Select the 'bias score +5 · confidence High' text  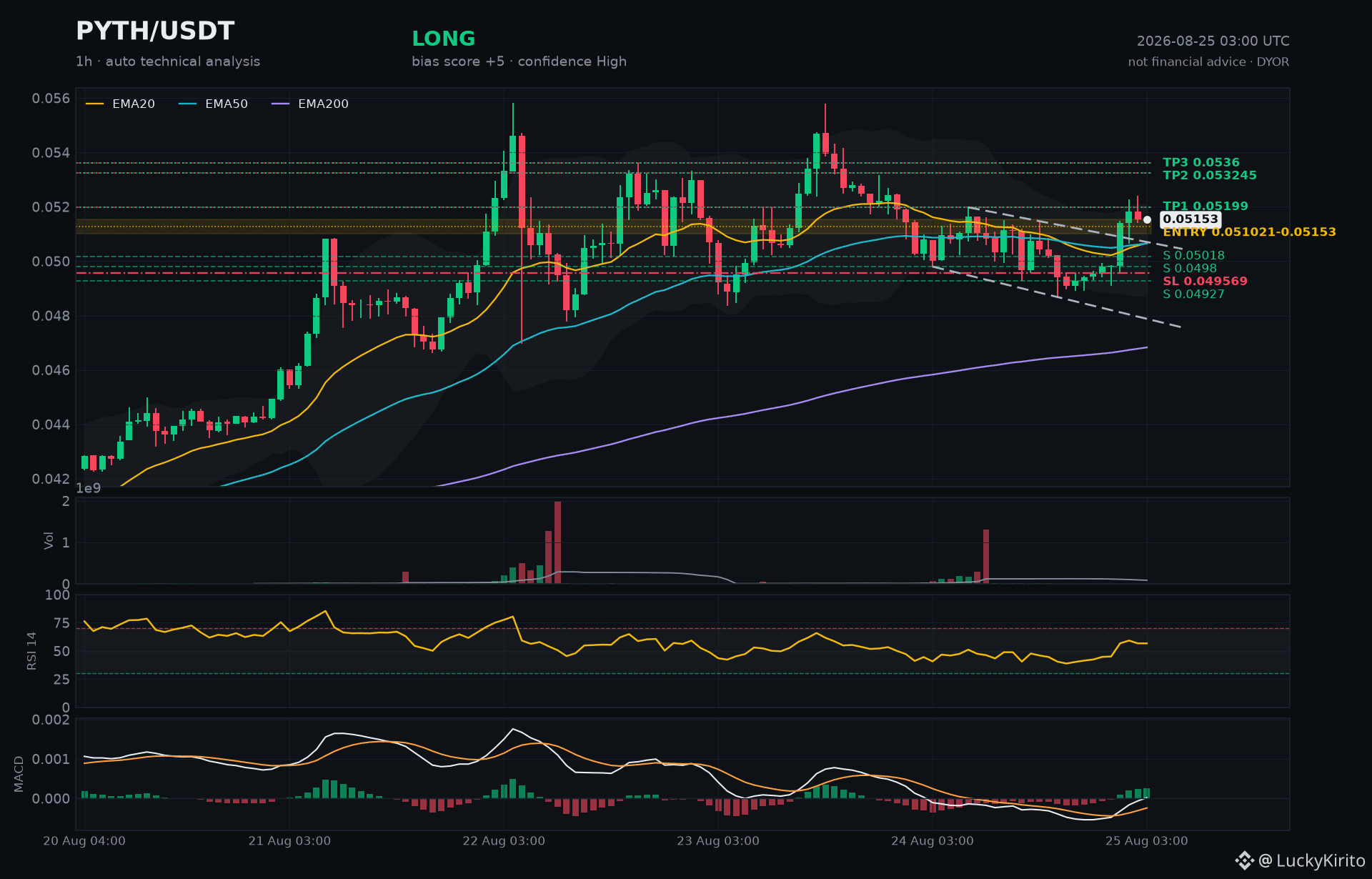coord(519,61)
